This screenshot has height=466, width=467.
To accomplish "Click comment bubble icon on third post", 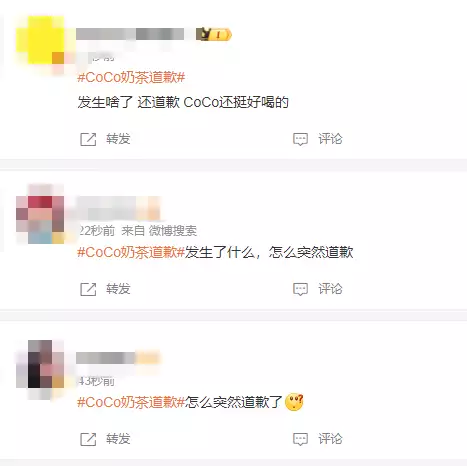I will [300, 439].
